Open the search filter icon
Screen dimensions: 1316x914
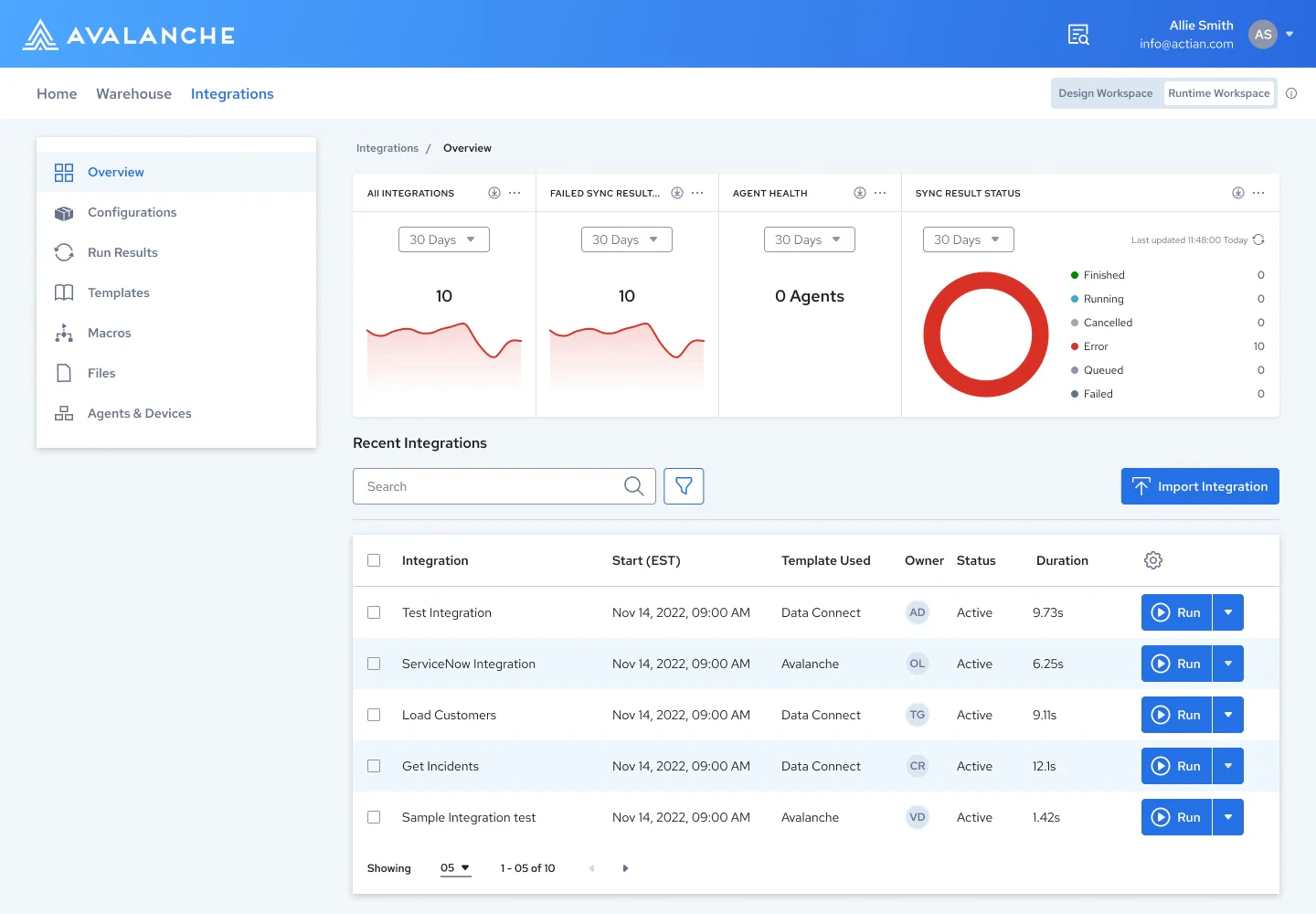coord(684,486)
